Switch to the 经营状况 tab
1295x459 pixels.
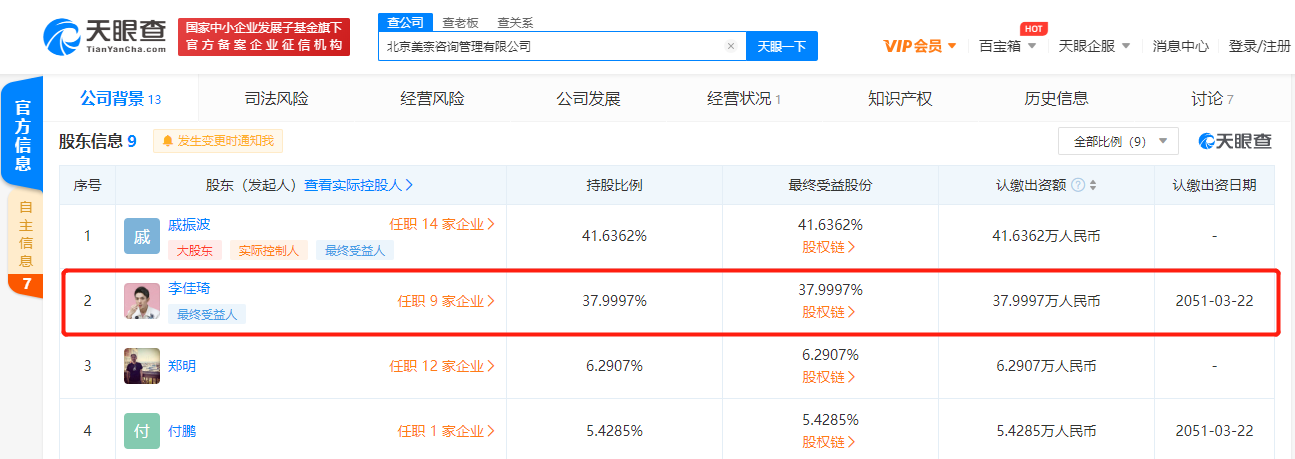tap(744, 99)
